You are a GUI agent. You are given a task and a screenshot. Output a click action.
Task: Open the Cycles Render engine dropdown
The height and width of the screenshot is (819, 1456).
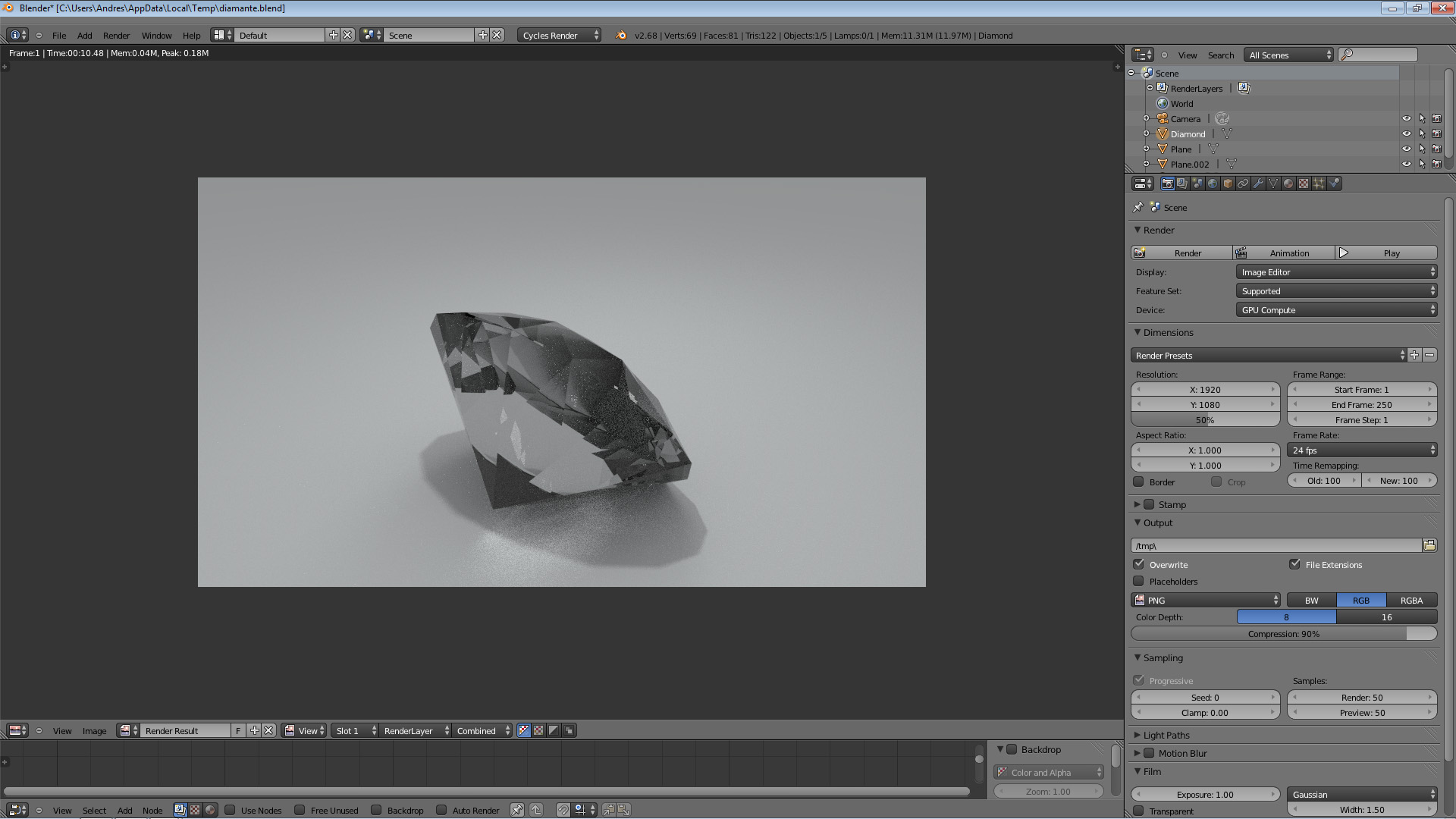(560, 36)
